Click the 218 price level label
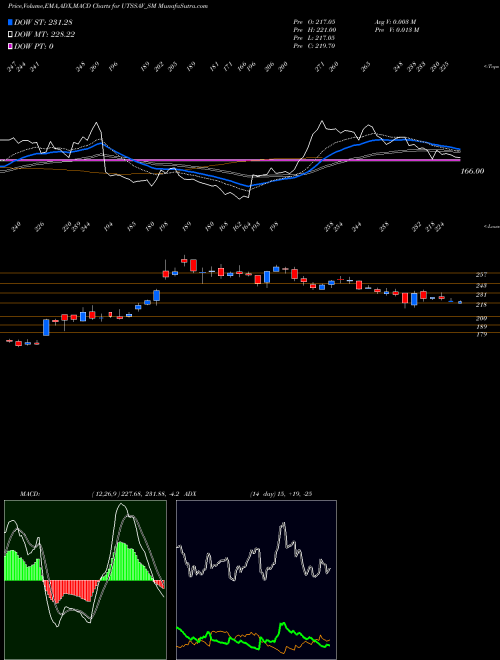500x660 pixels. click(x=481, y=304)
